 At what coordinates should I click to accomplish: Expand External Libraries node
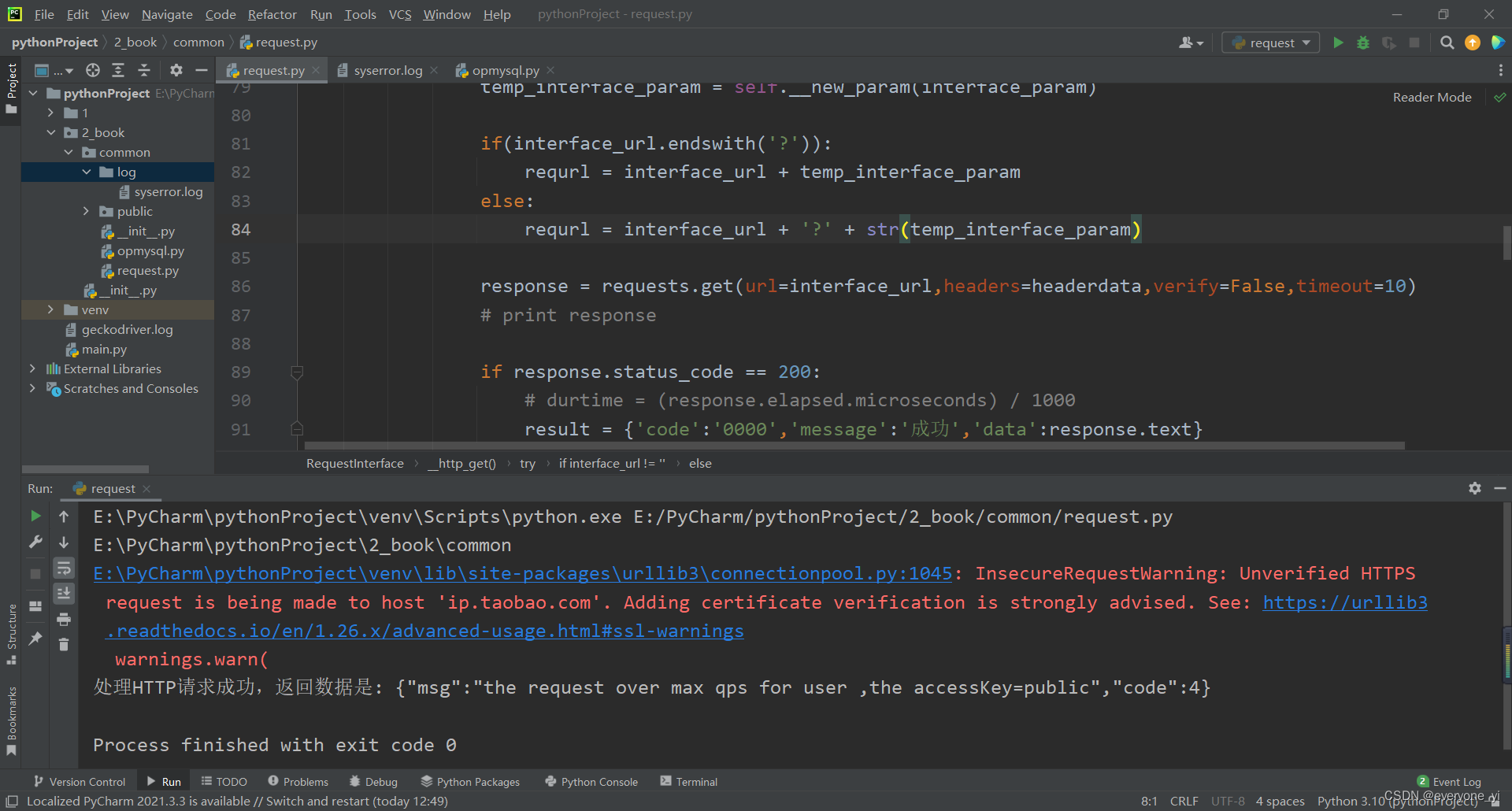32,368
